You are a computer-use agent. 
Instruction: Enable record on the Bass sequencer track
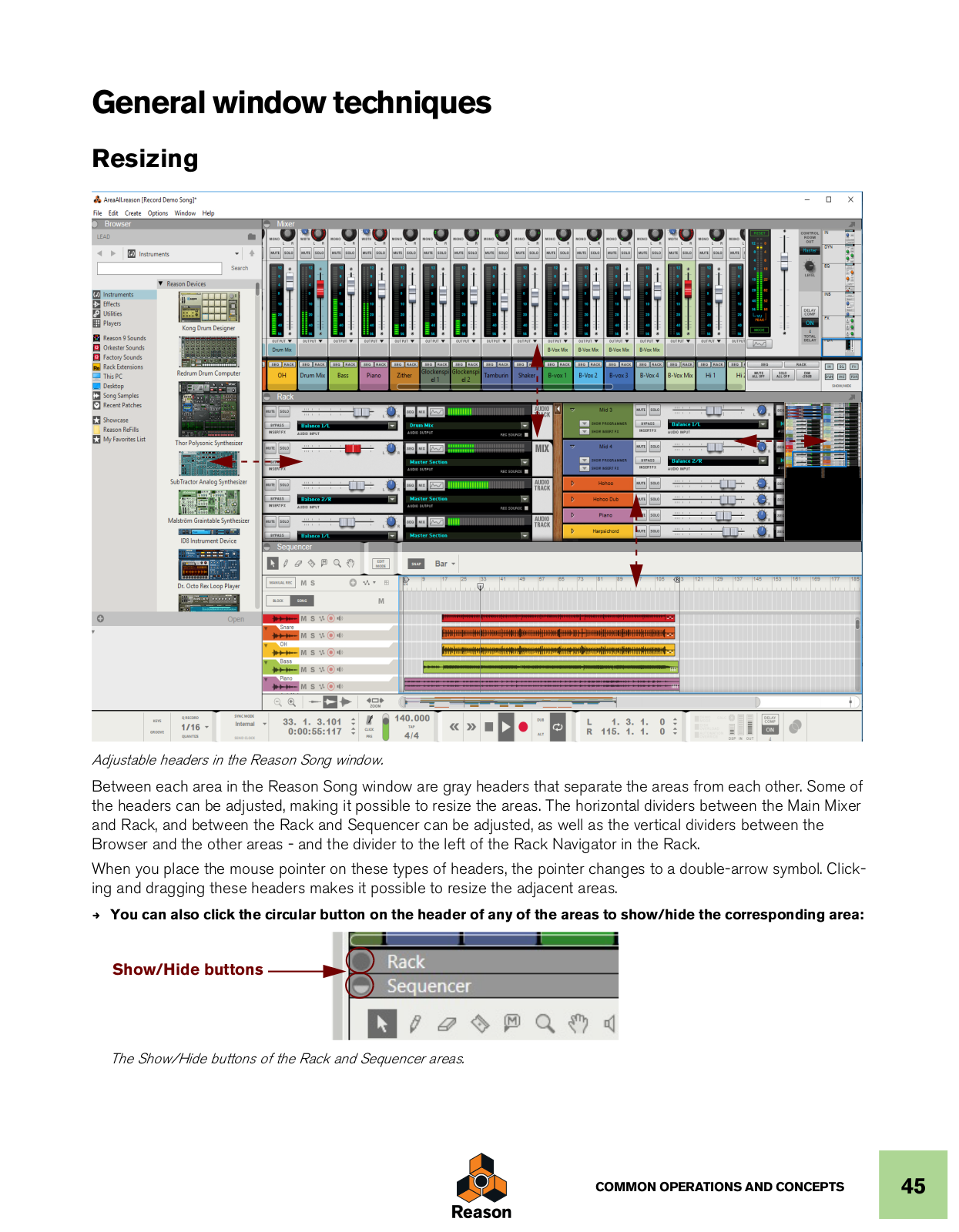[x=331, y=669]
